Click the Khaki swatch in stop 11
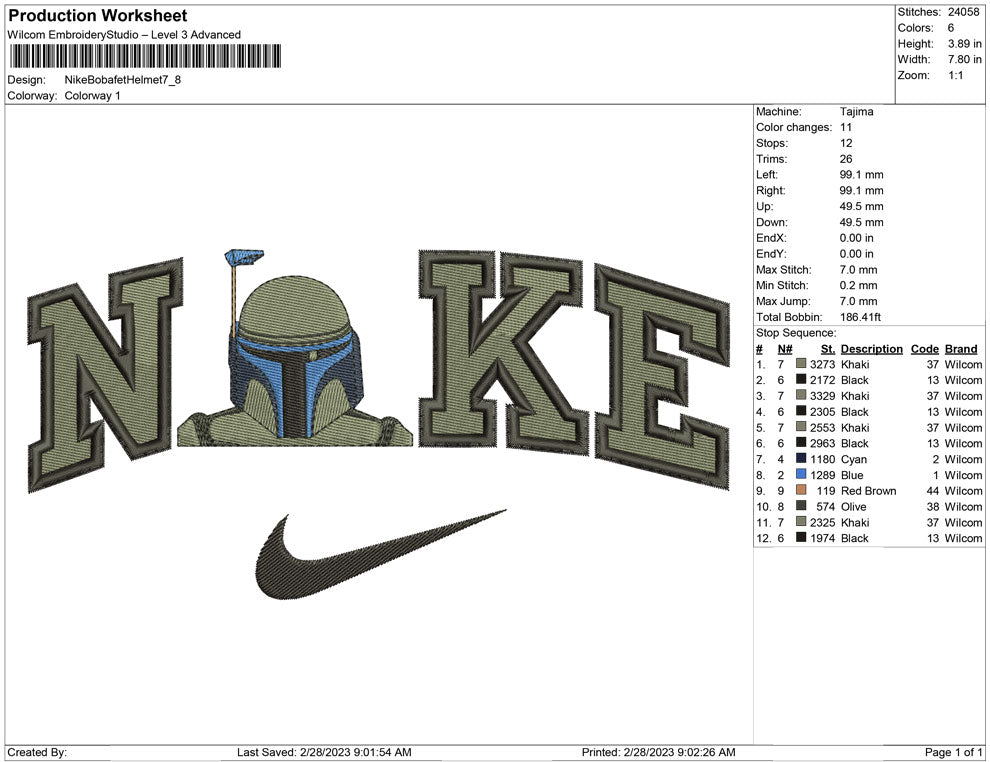The width and height of the screenshot is (990, 762). pos(801,521)
